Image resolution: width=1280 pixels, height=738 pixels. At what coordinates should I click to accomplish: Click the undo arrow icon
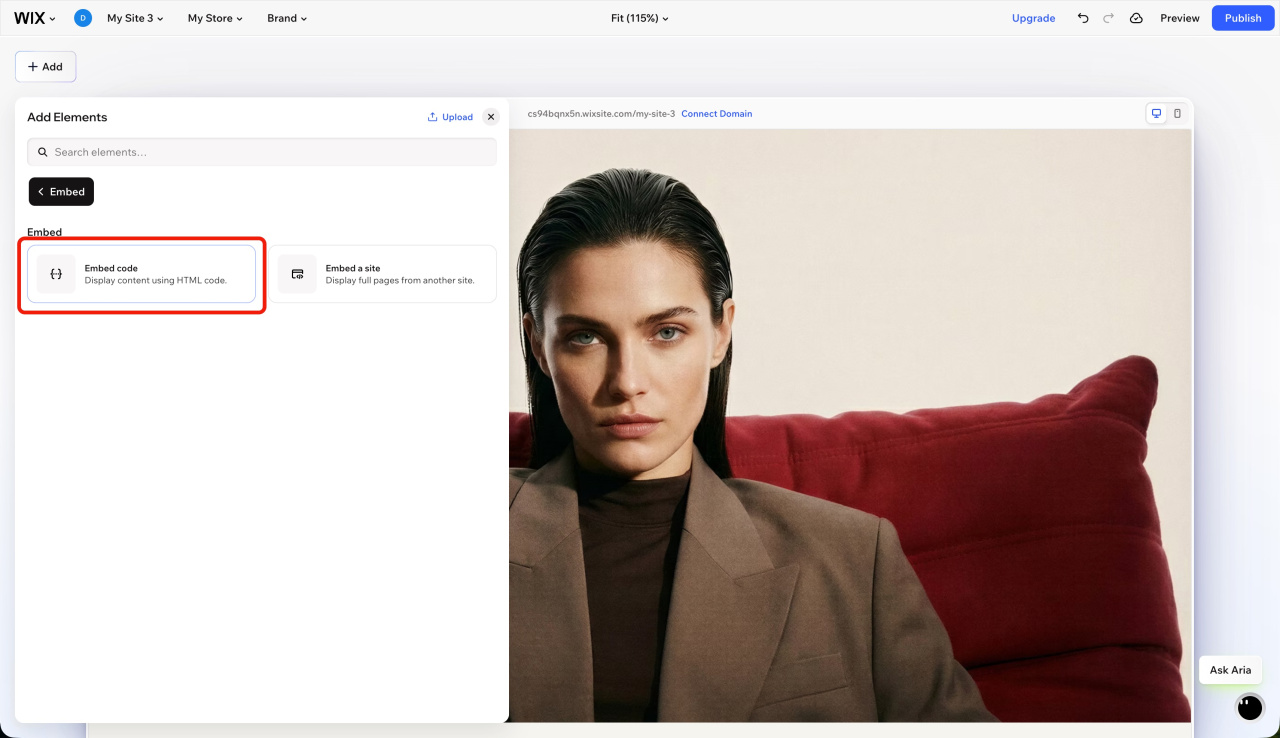[x=1083, y=18]
